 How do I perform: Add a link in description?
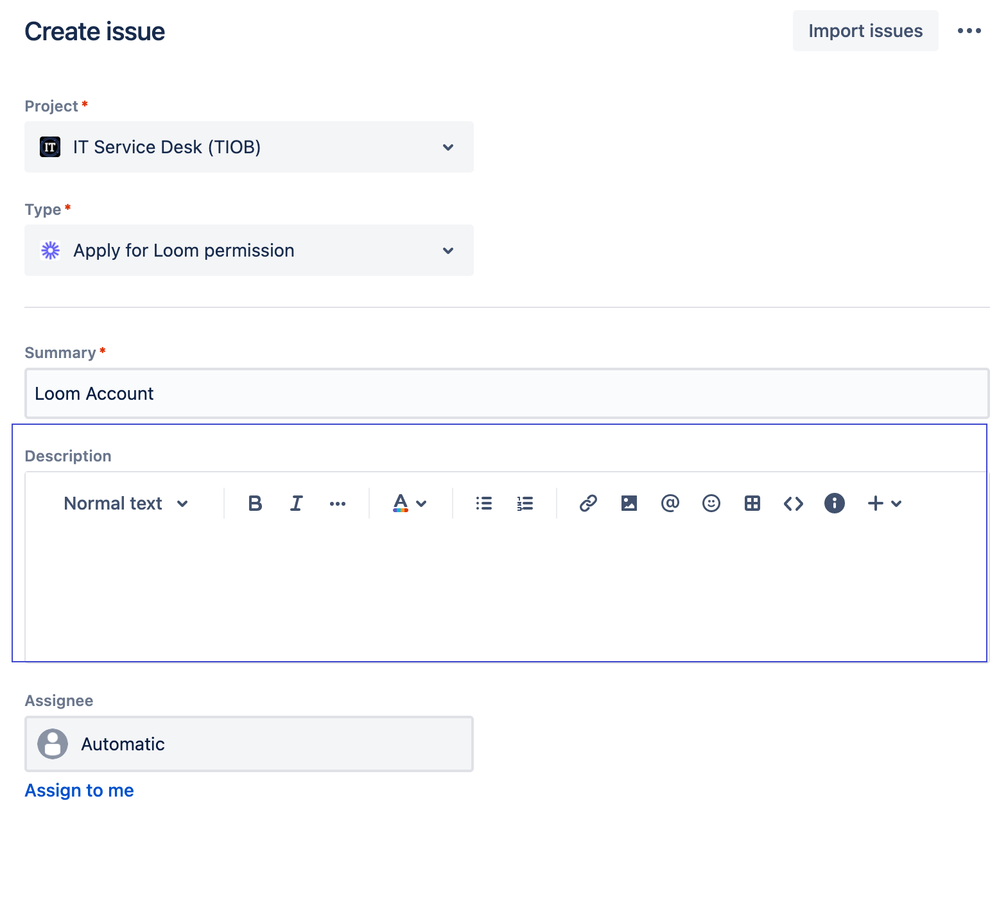tap(588, 503)
